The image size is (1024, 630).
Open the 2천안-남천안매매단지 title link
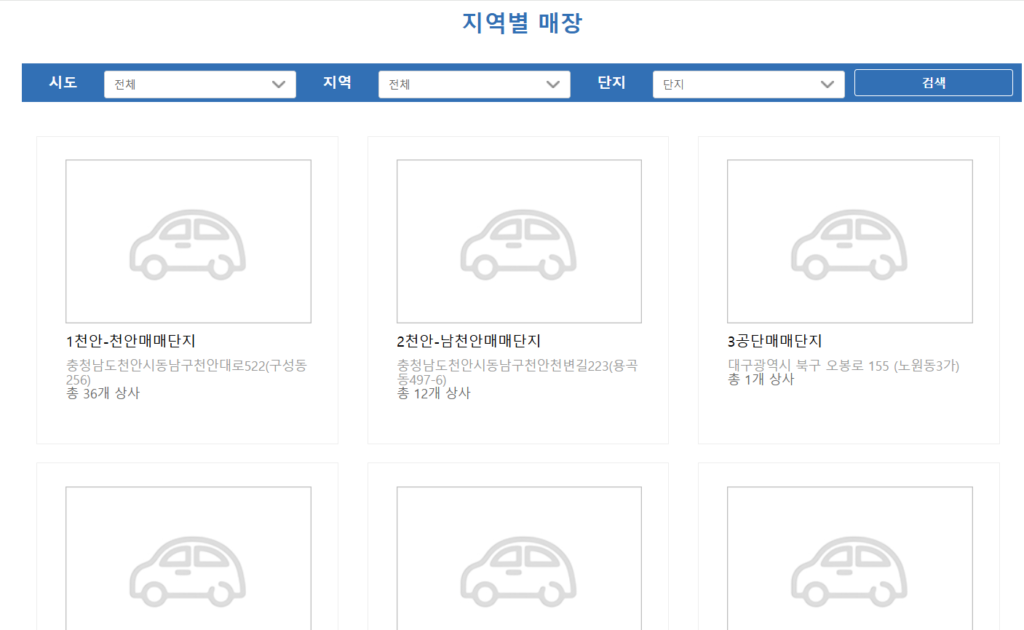click(x=468, y=341)
